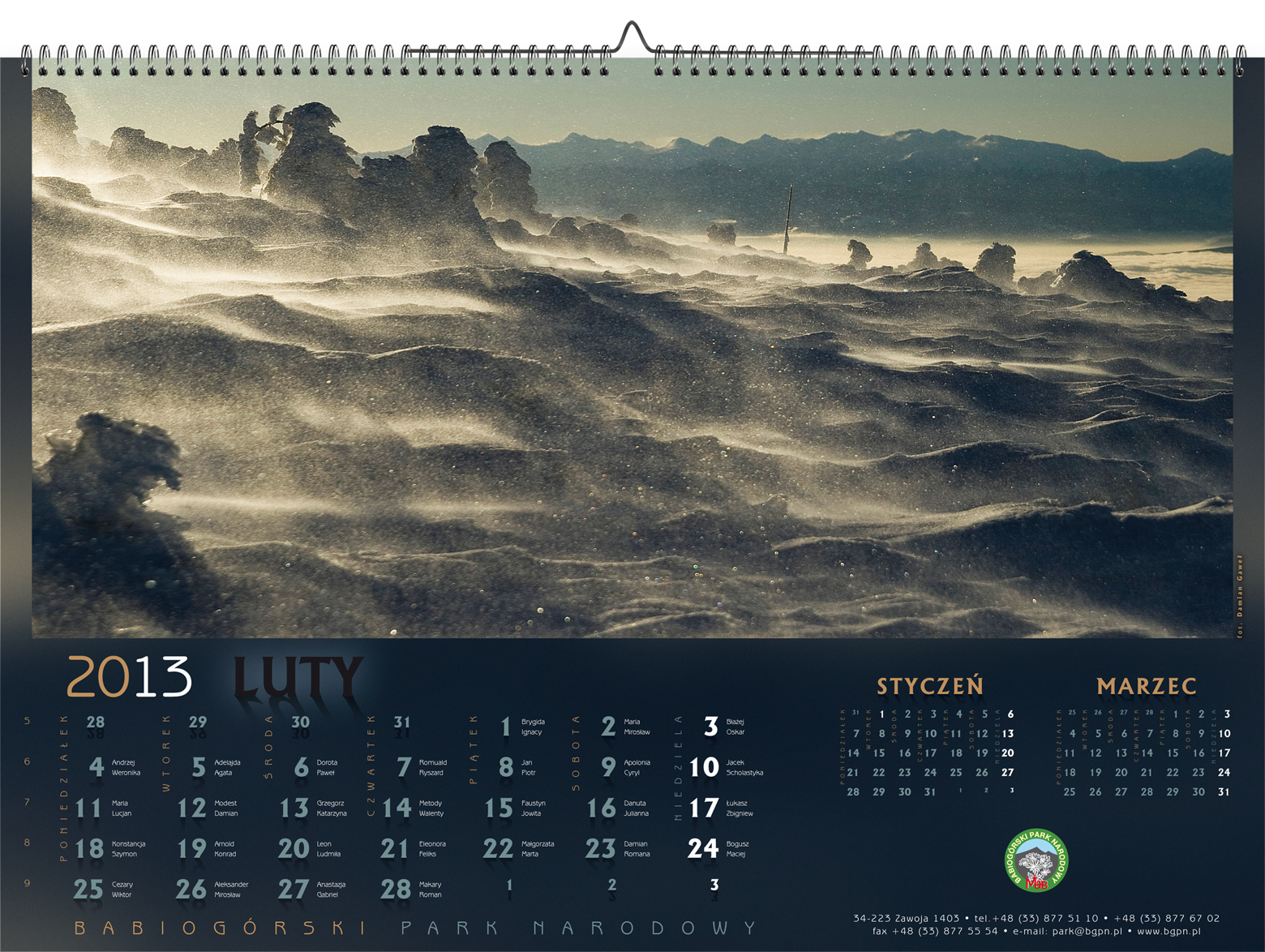Image resolution: width=1265 pixels, height=952 pixels.
Task: Click the park@bgpn.pl email address
Action: 1087,932
